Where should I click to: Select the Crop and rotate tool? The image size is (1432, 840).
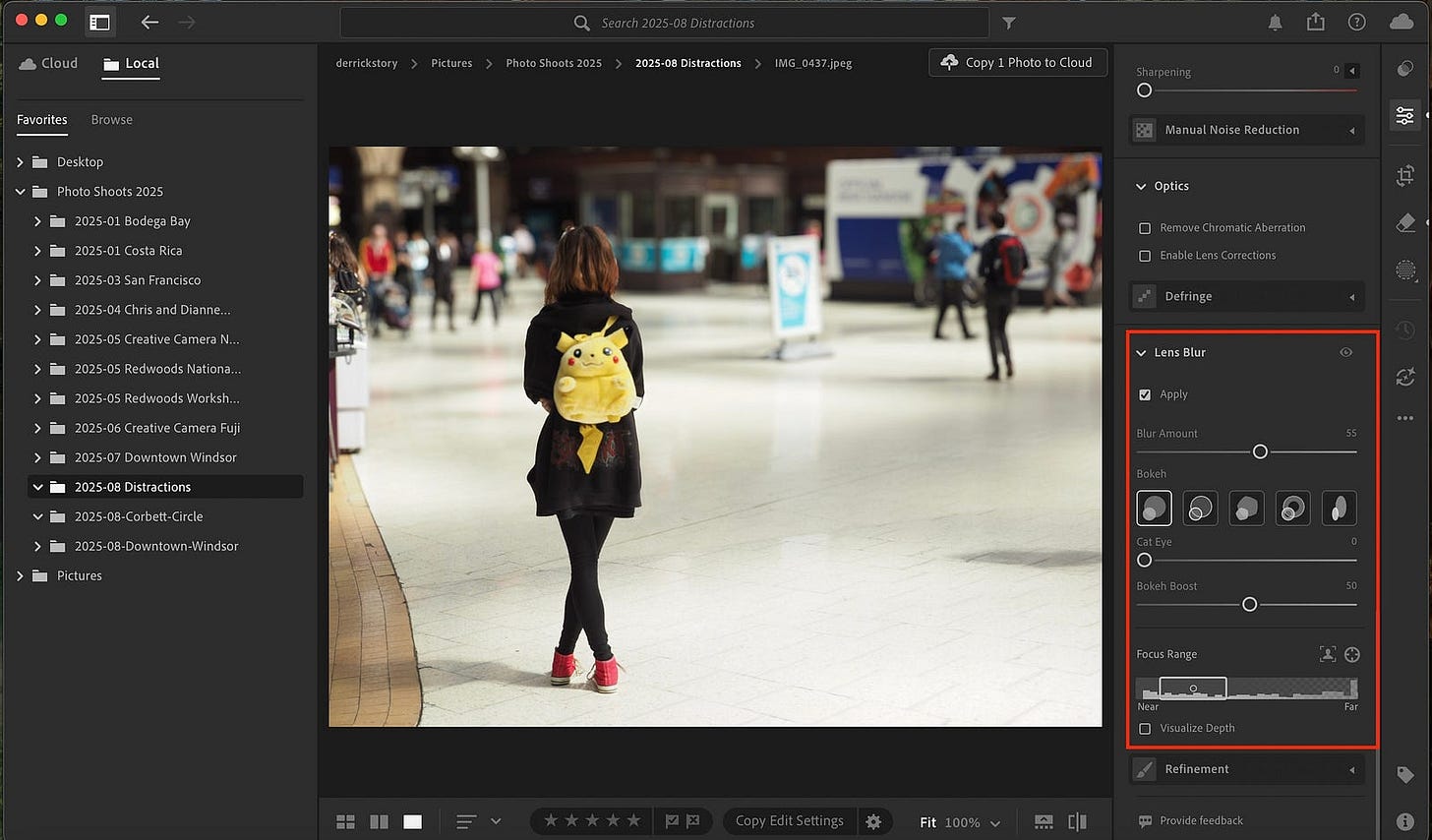click(x=1405, y=176)
